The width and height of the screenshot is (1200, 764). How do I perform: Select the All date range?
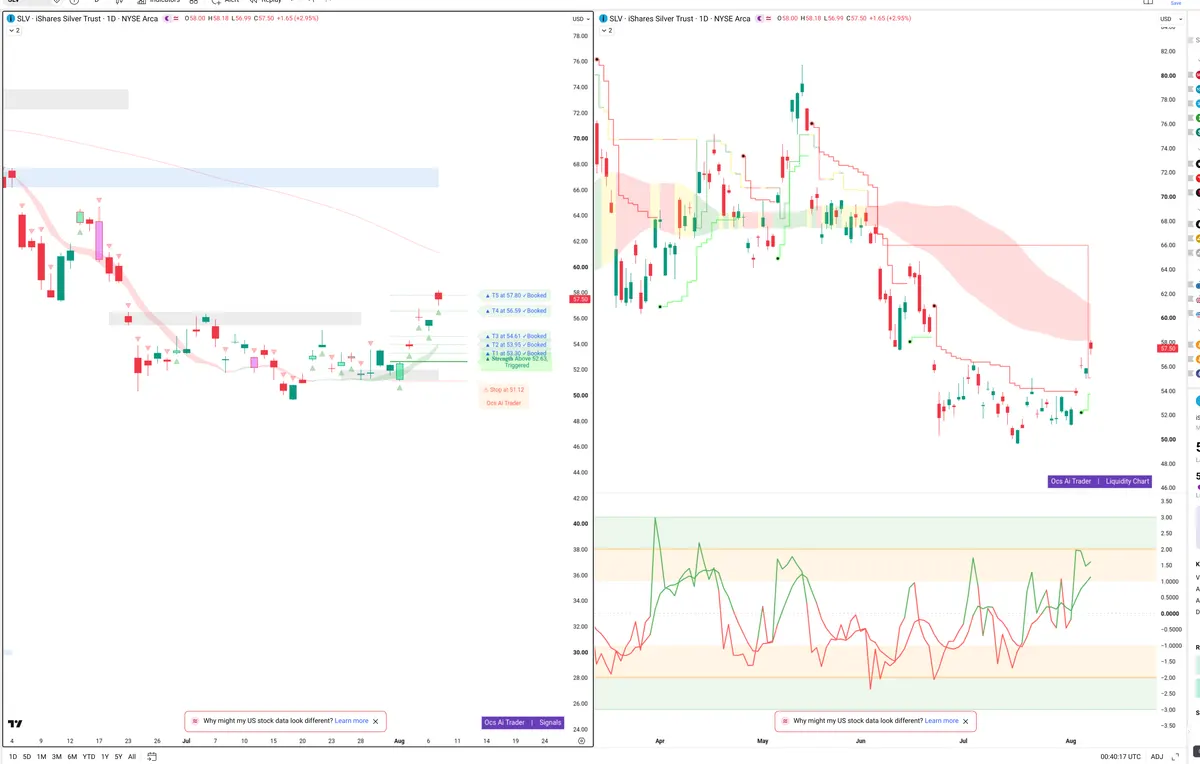click(132, 757)
